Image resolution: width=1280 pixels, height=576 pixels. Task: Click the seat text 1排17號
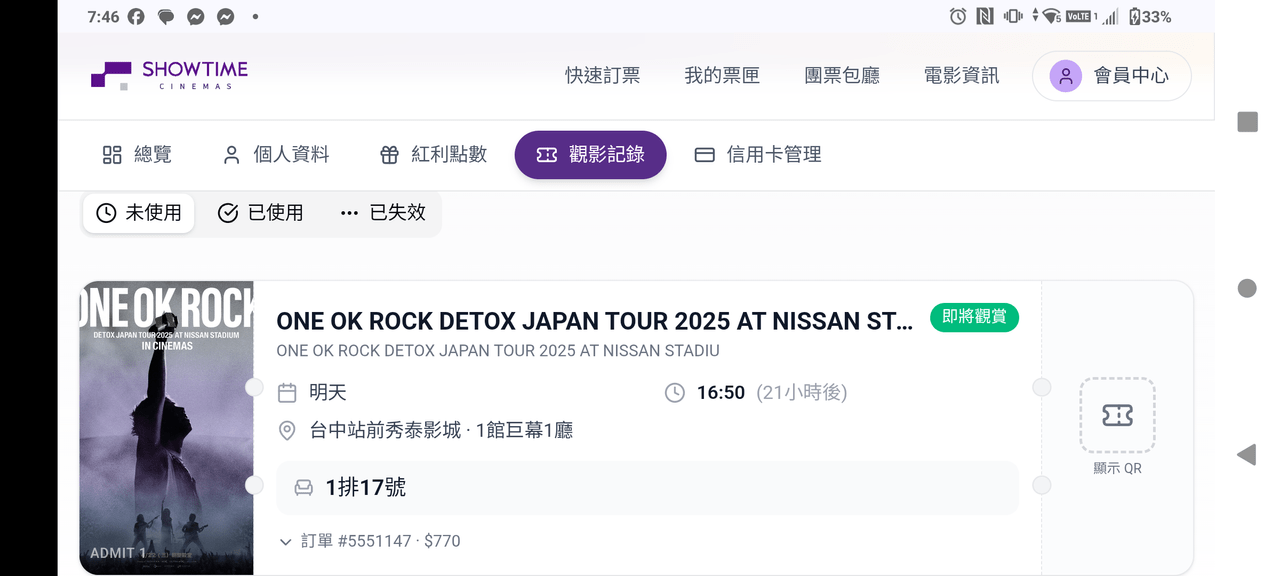tap(366, 488)
